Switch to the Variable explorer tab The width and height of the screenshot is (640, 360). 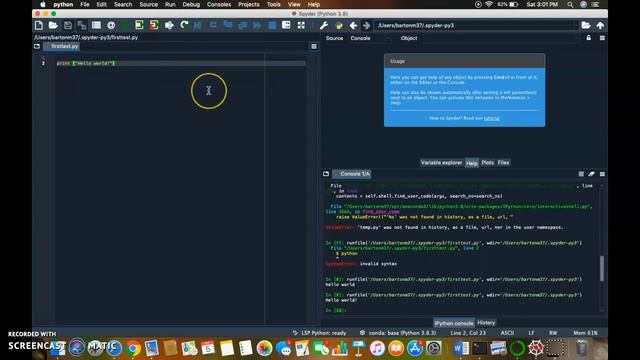(x=441, y=162)
